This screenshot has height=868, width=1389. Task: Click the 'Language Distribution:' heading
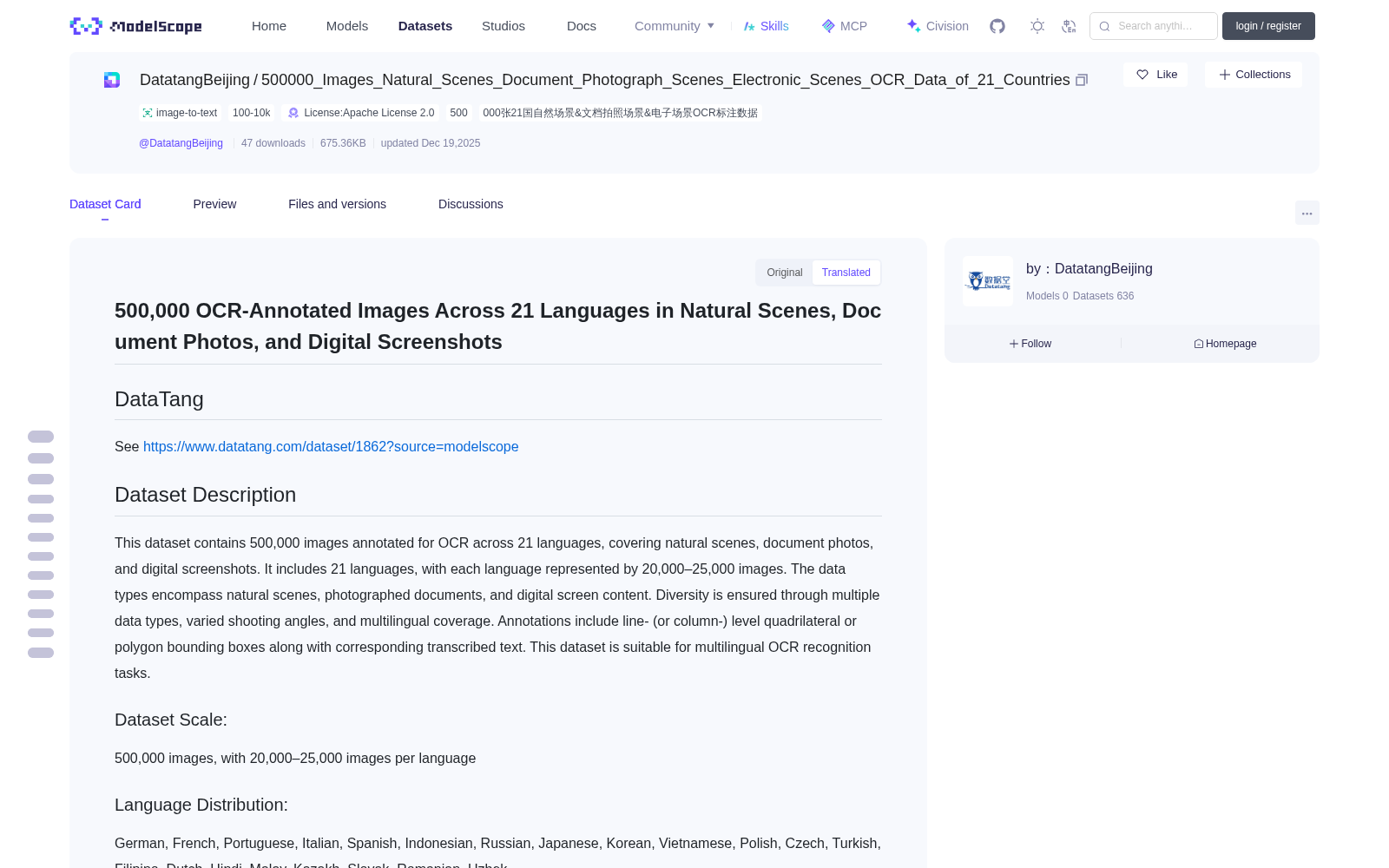[x=201, y=805]
